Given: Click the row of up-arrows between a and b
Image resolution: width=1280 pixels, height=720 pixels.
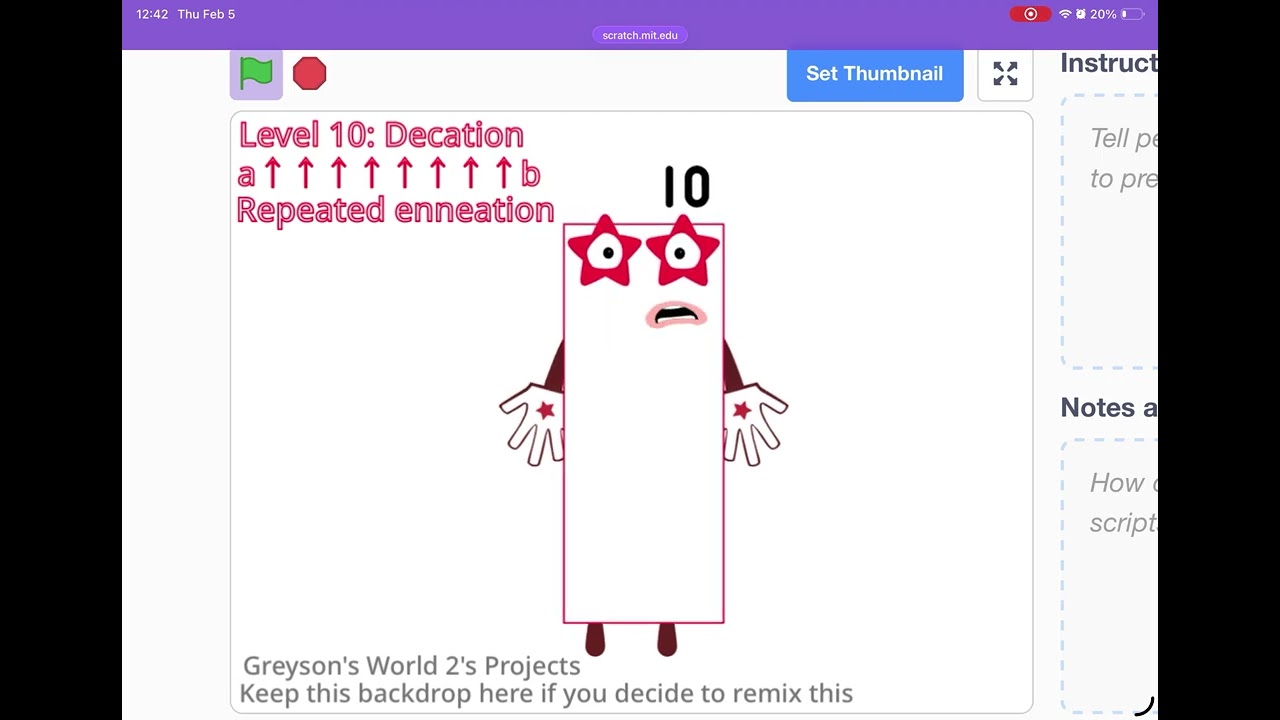Looking at the screenshot, I should coord(388,174).
